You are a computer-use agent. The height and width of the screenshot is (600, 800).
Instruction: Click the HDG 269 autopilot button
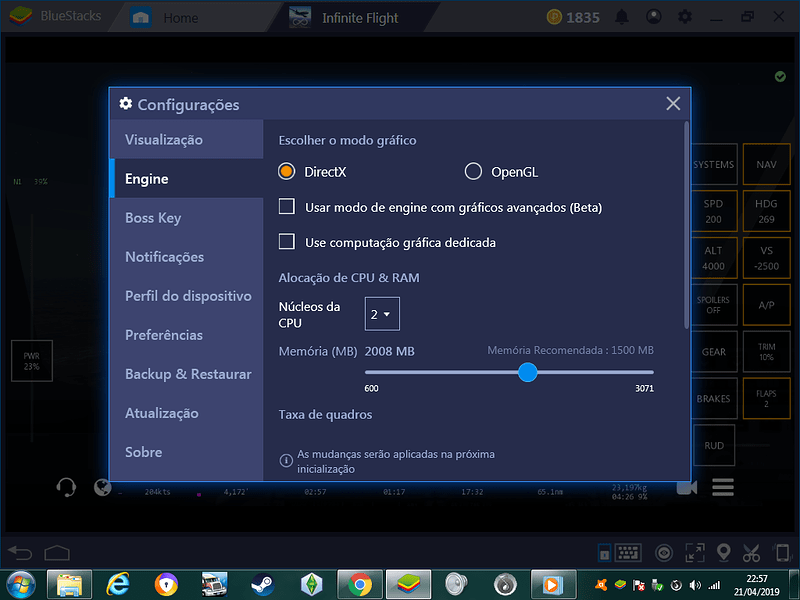766,211
